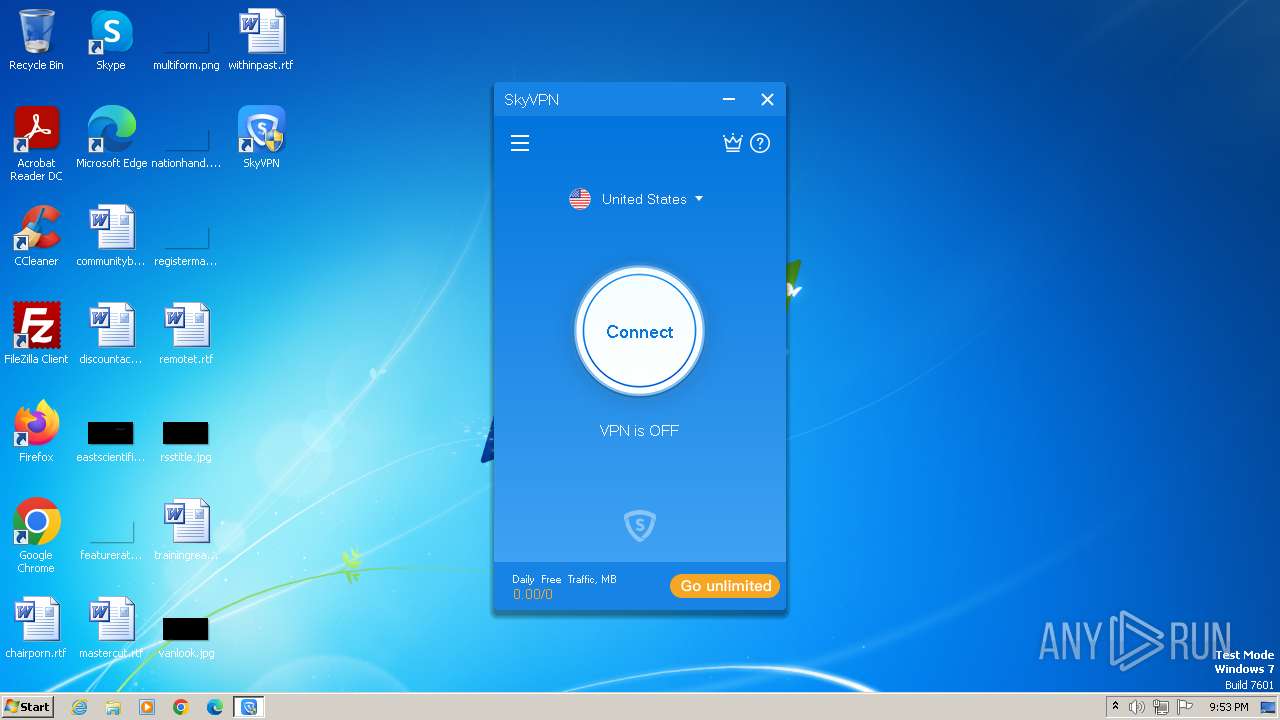This screenshot has height=720, width=1280.
Task: Open Chrome from the taskbar
Action: point(181,707)
